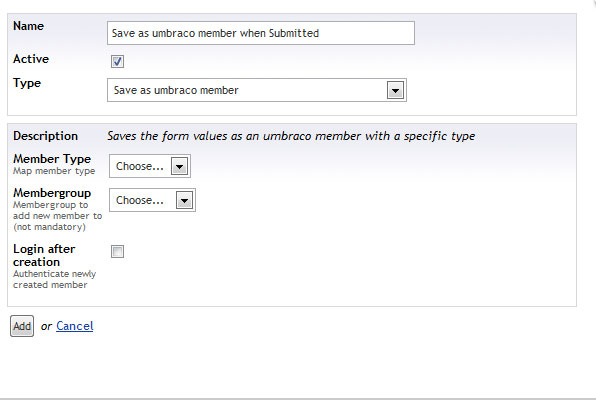This screenshot has height=400, width=596.
Task: Click the Name field label
Action: pos(29,26)
